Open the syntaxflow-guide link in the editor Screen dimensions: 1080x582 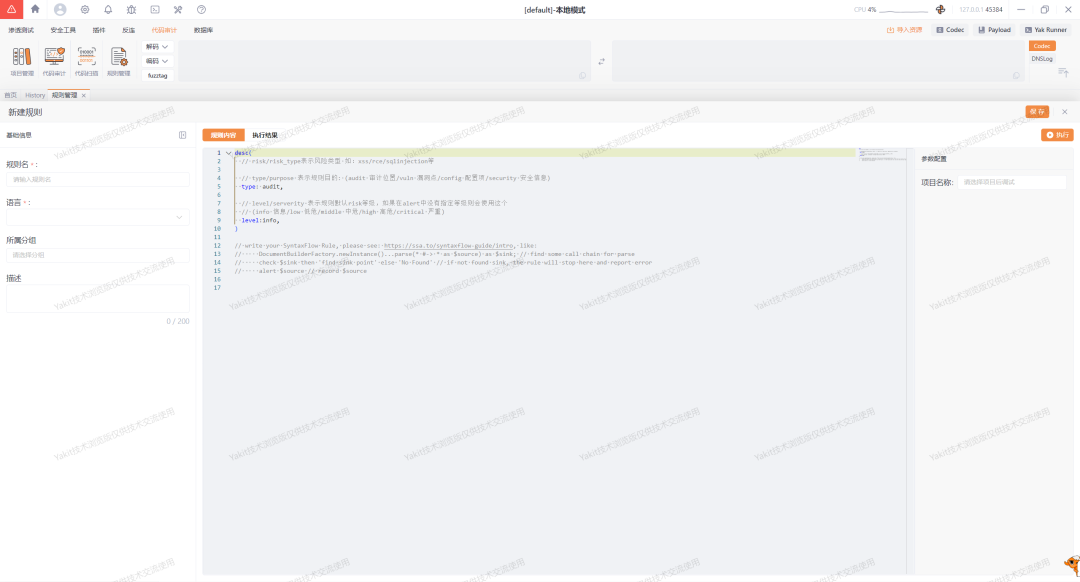click(x=448, y=245)
